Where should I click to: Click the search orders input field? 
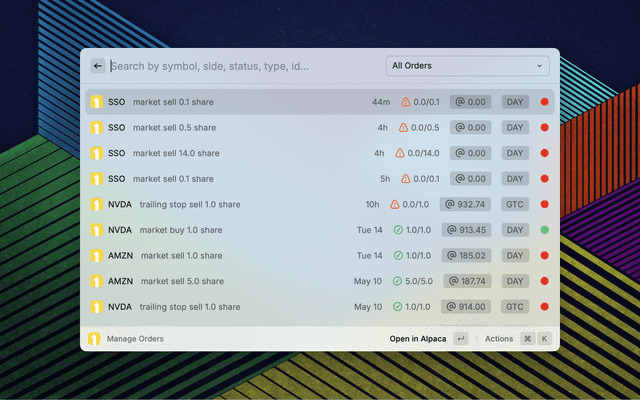click(x=240, y=66)
